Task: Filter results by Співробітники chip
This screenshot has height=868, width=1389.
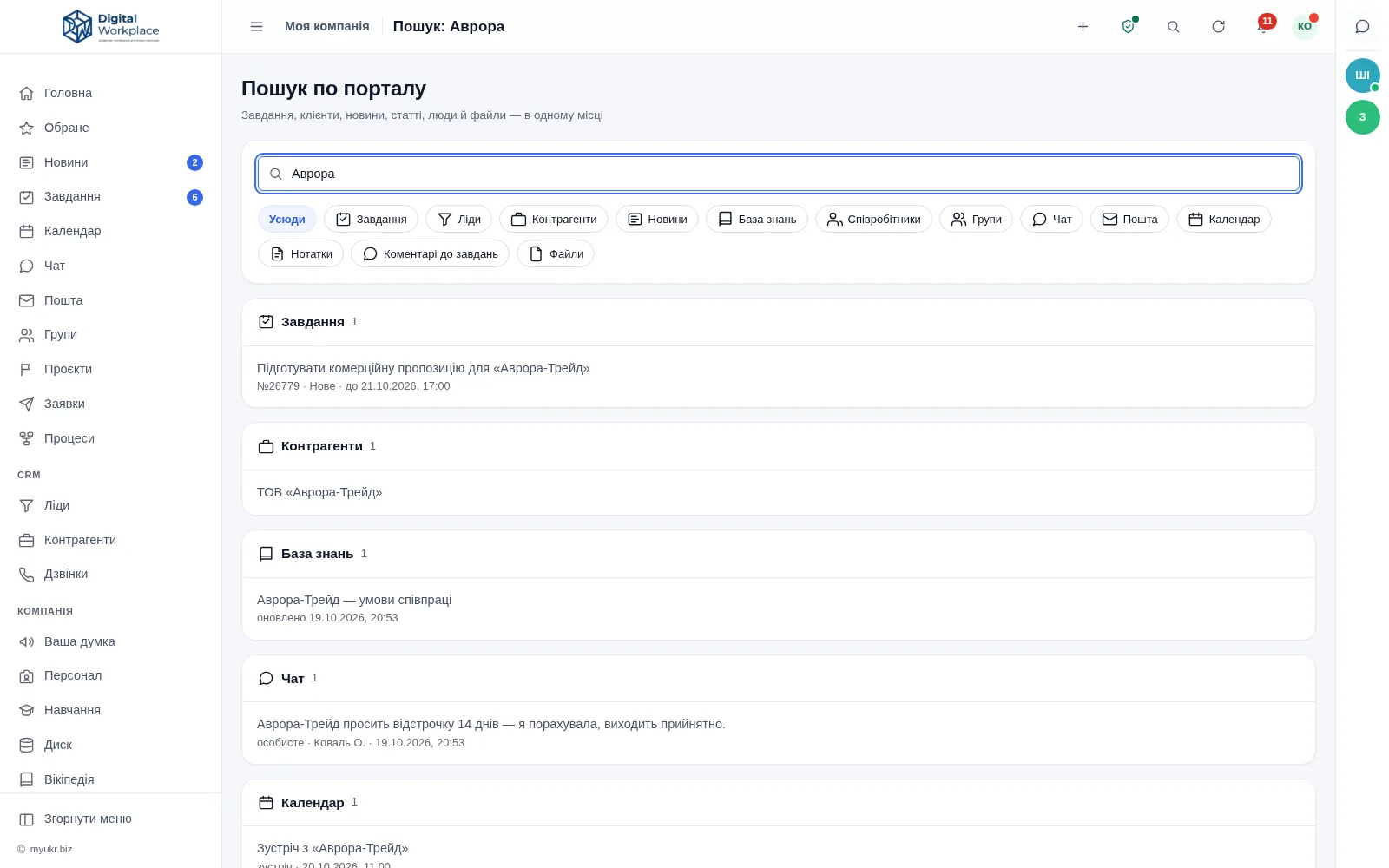Action: (x=873, y=219)
